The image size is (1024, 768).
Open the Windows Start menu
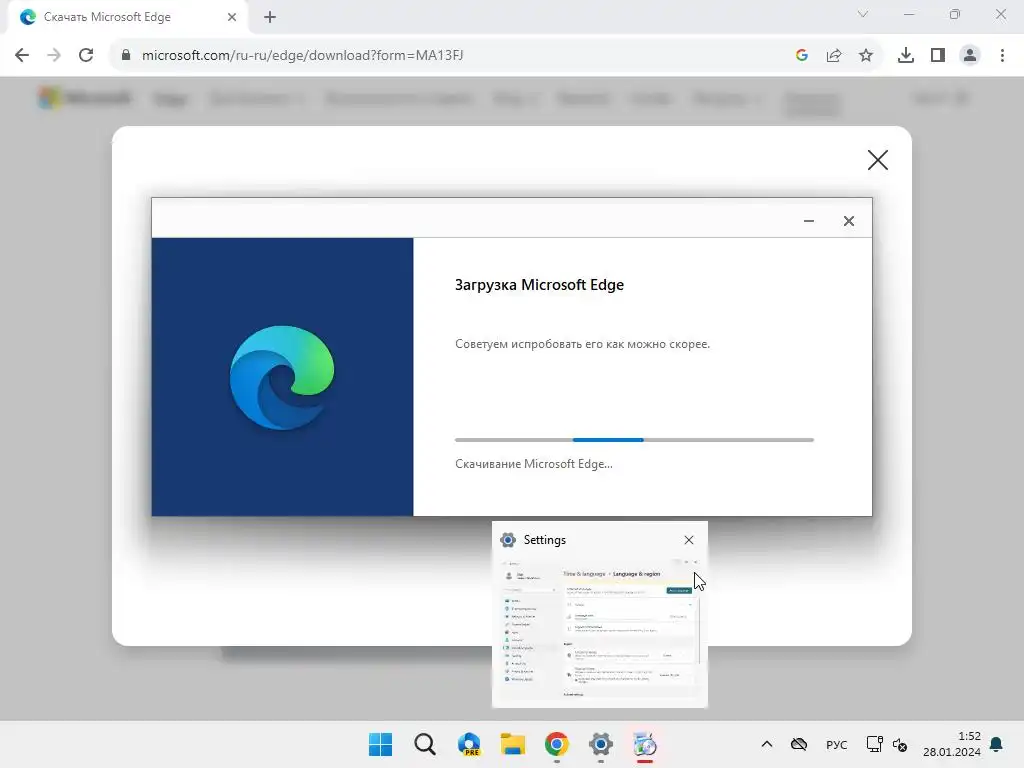[381, 744]
